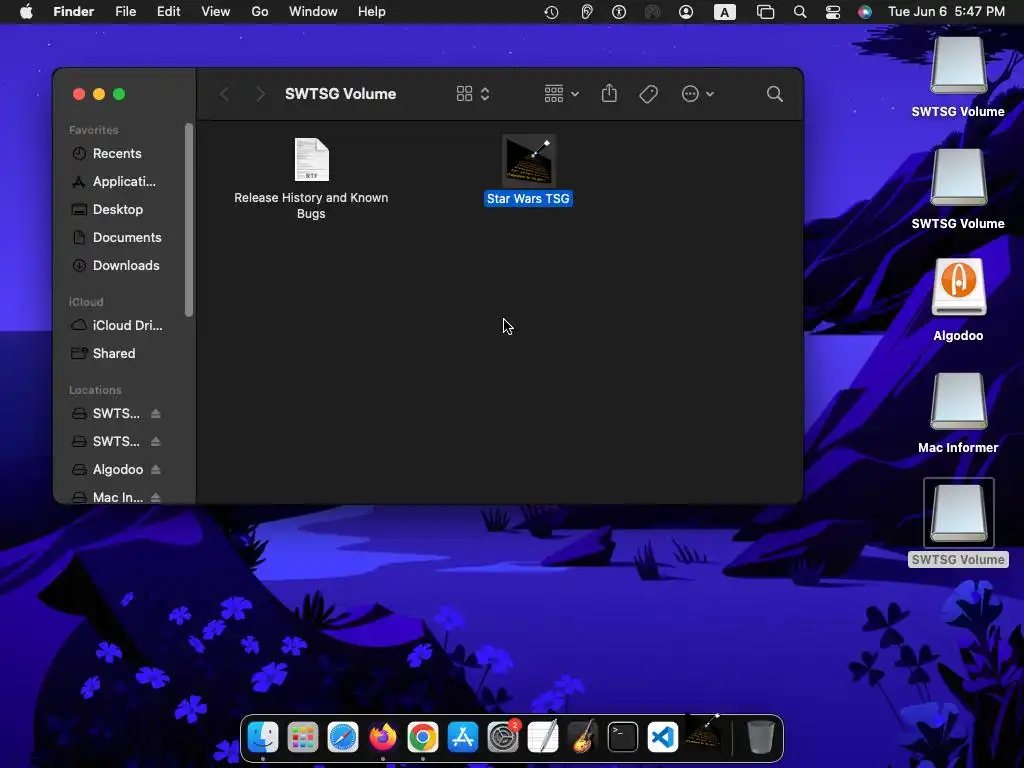Go forward in Finder navigation
The width and height of the screenshot is (1024, 768).
[261, 94]
